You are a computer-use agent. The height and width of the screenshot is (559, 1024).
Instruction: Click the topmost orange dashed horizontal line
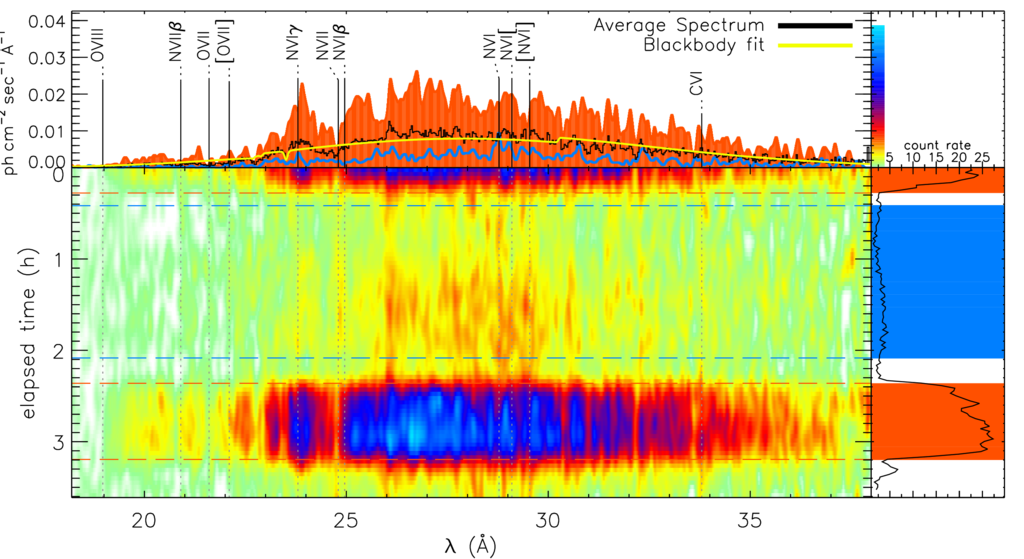(x=470, y=193)
